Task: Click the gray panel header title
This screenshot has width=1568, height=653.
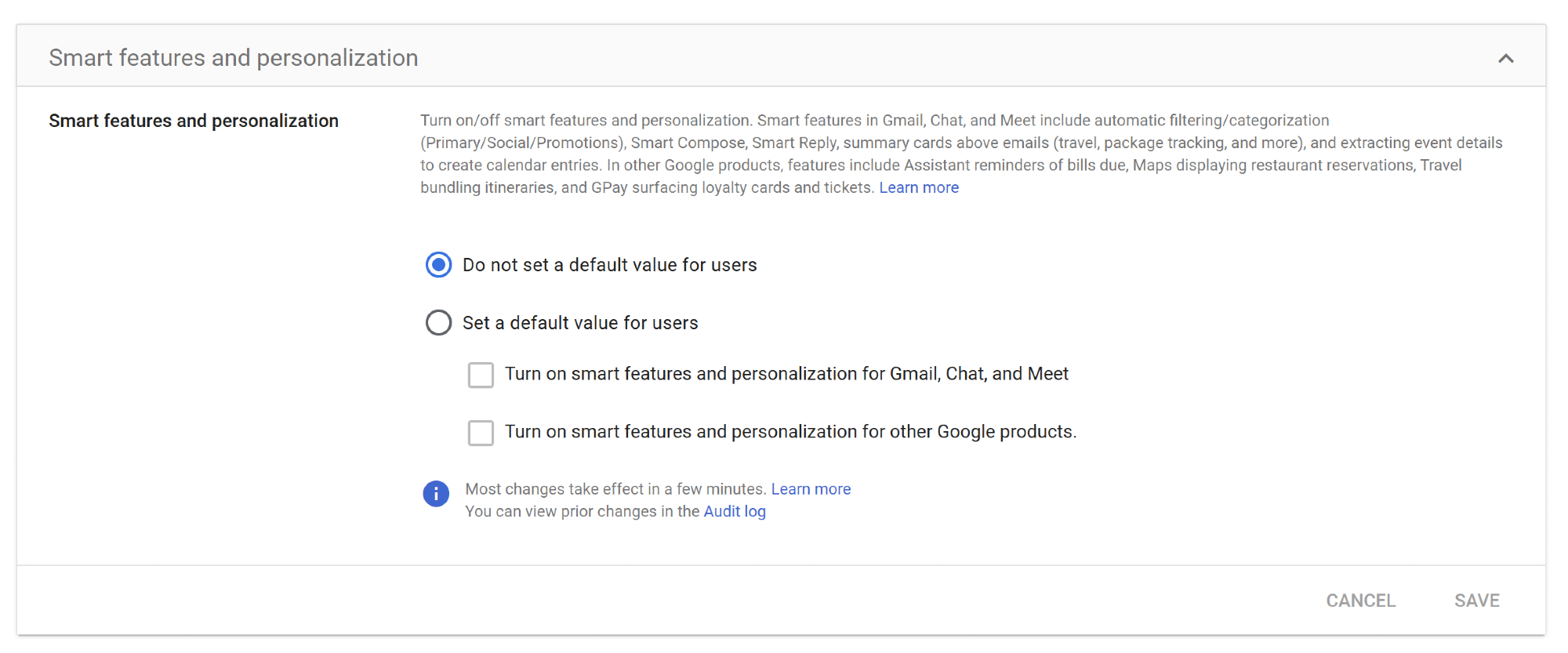Action: tap(233, 58)
